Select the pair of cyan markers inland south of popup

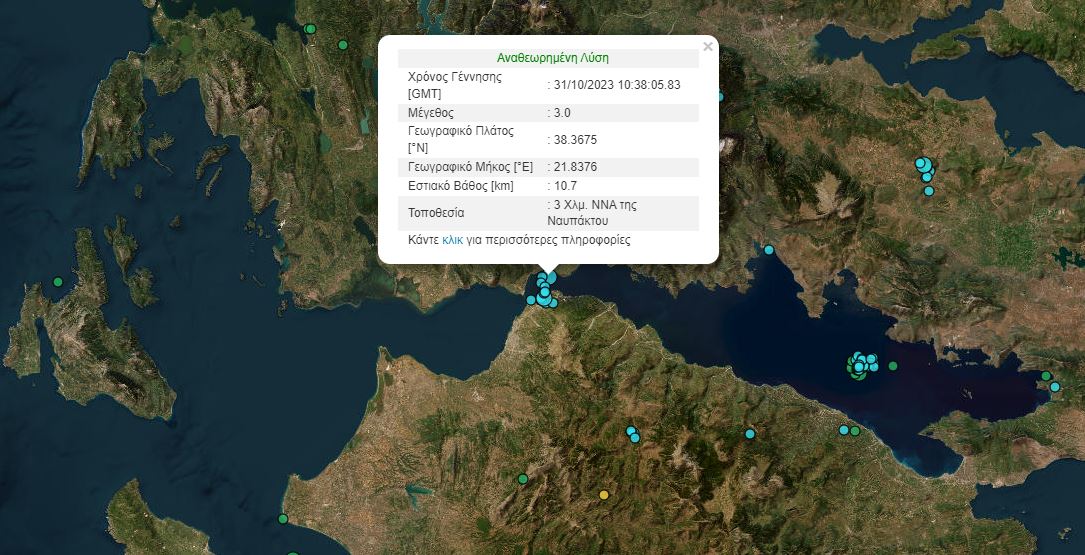[x=633, y=435]
